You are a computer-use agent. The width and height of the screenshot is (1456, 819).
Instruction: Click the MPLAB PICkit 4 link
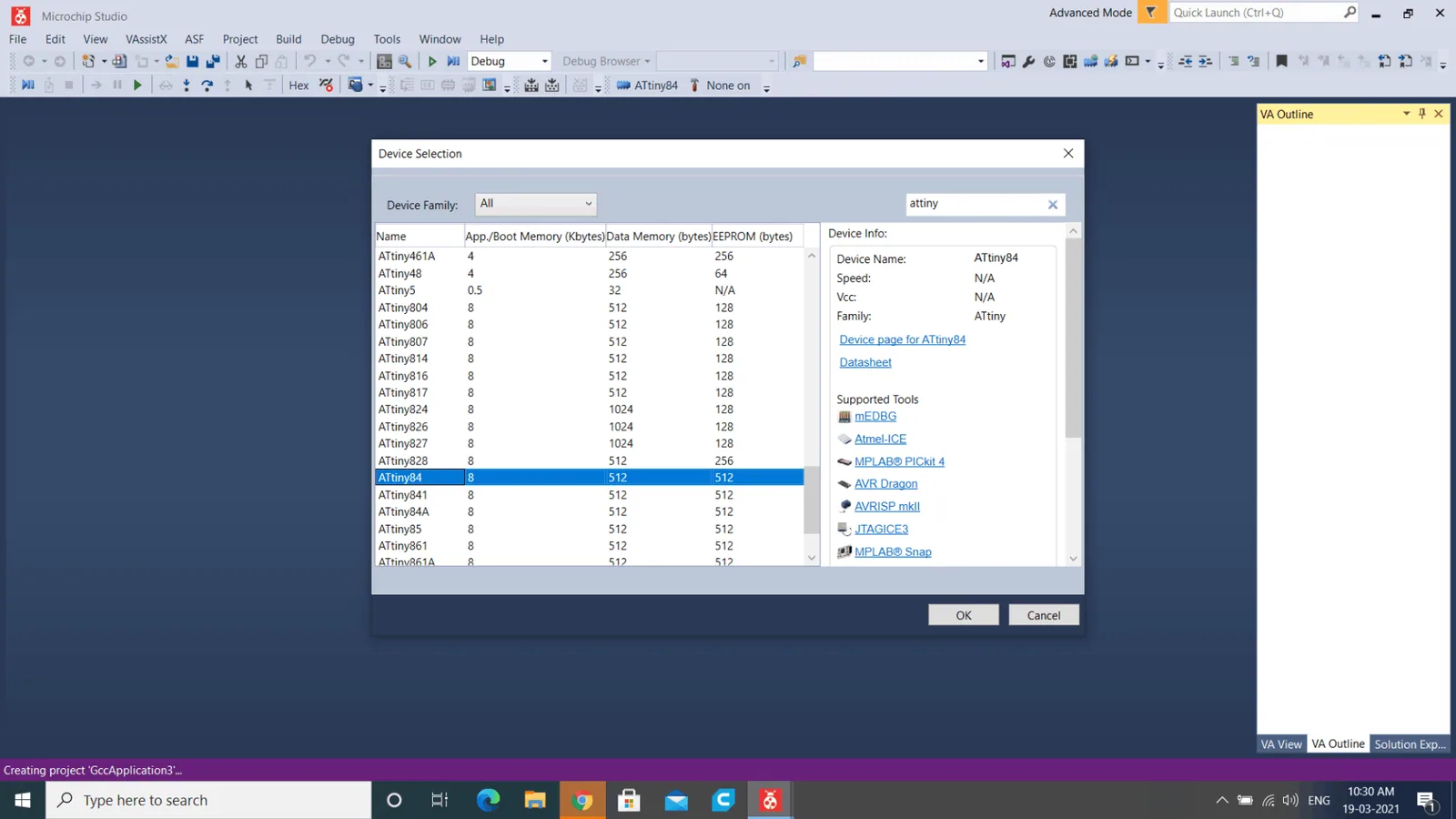tap(899, 461)
